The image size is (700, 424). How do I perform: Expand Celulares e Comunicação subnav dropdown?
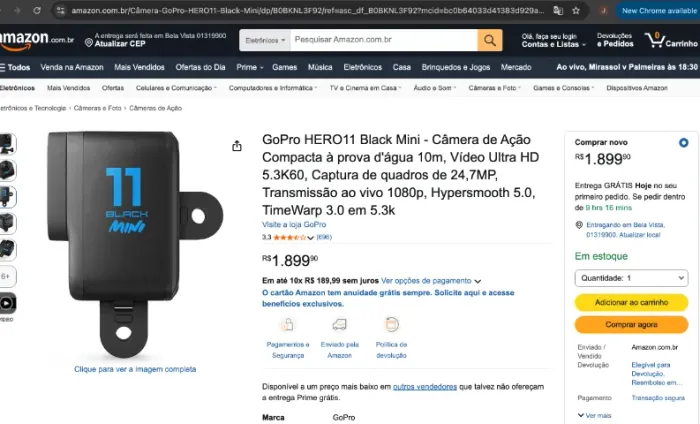(176, 88)
